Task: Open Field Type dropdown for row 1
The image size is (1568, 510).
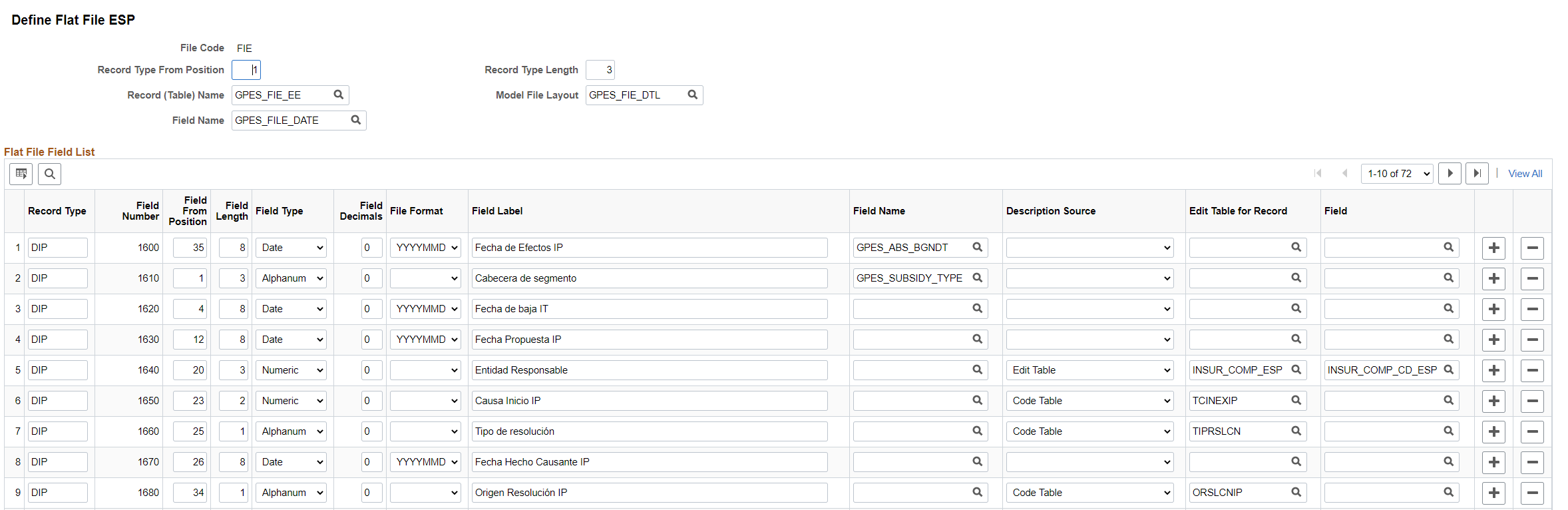Action: [291, 248]
